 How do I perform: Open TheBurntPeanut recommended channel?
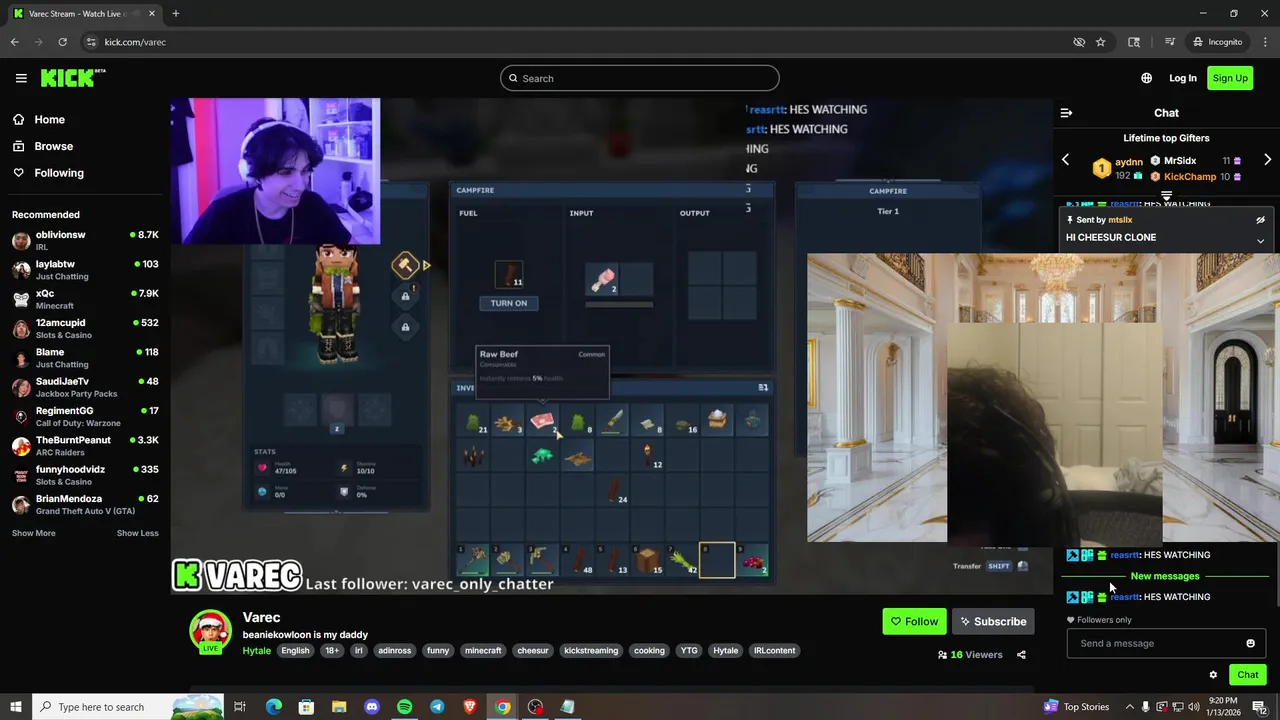point(85,445)
